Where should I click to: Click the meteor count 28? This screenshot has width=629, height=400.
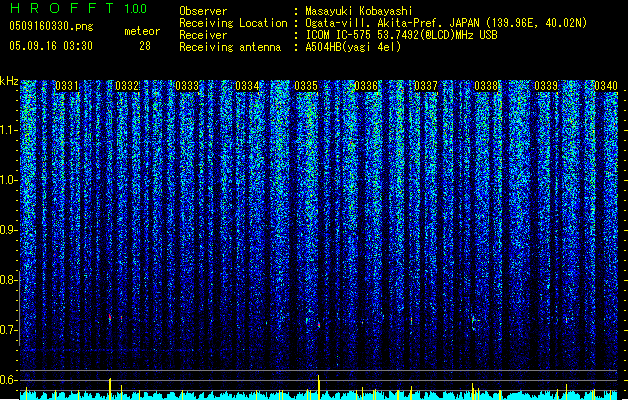point(145,46)
